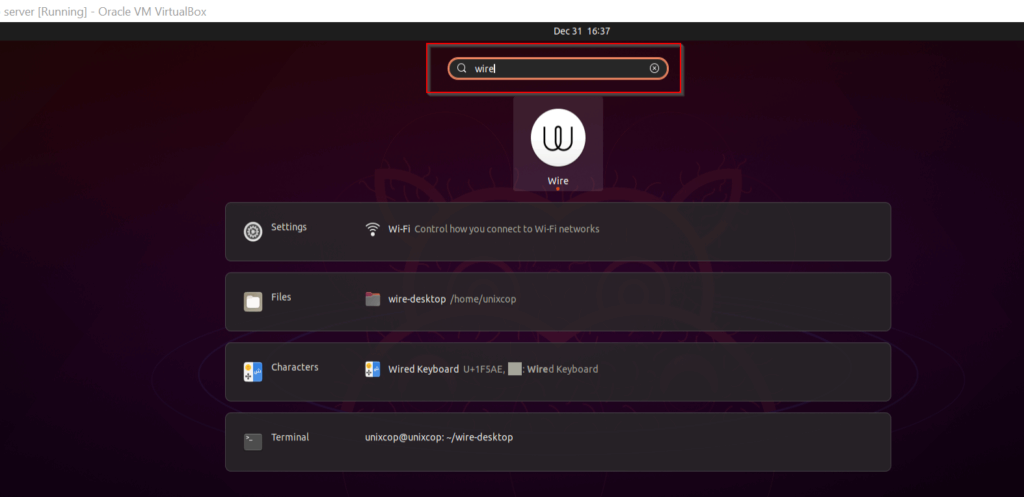Click the magnifier icon in search box
The image size is (1024, 497).
pyautogui.click(x=462, y=69)
